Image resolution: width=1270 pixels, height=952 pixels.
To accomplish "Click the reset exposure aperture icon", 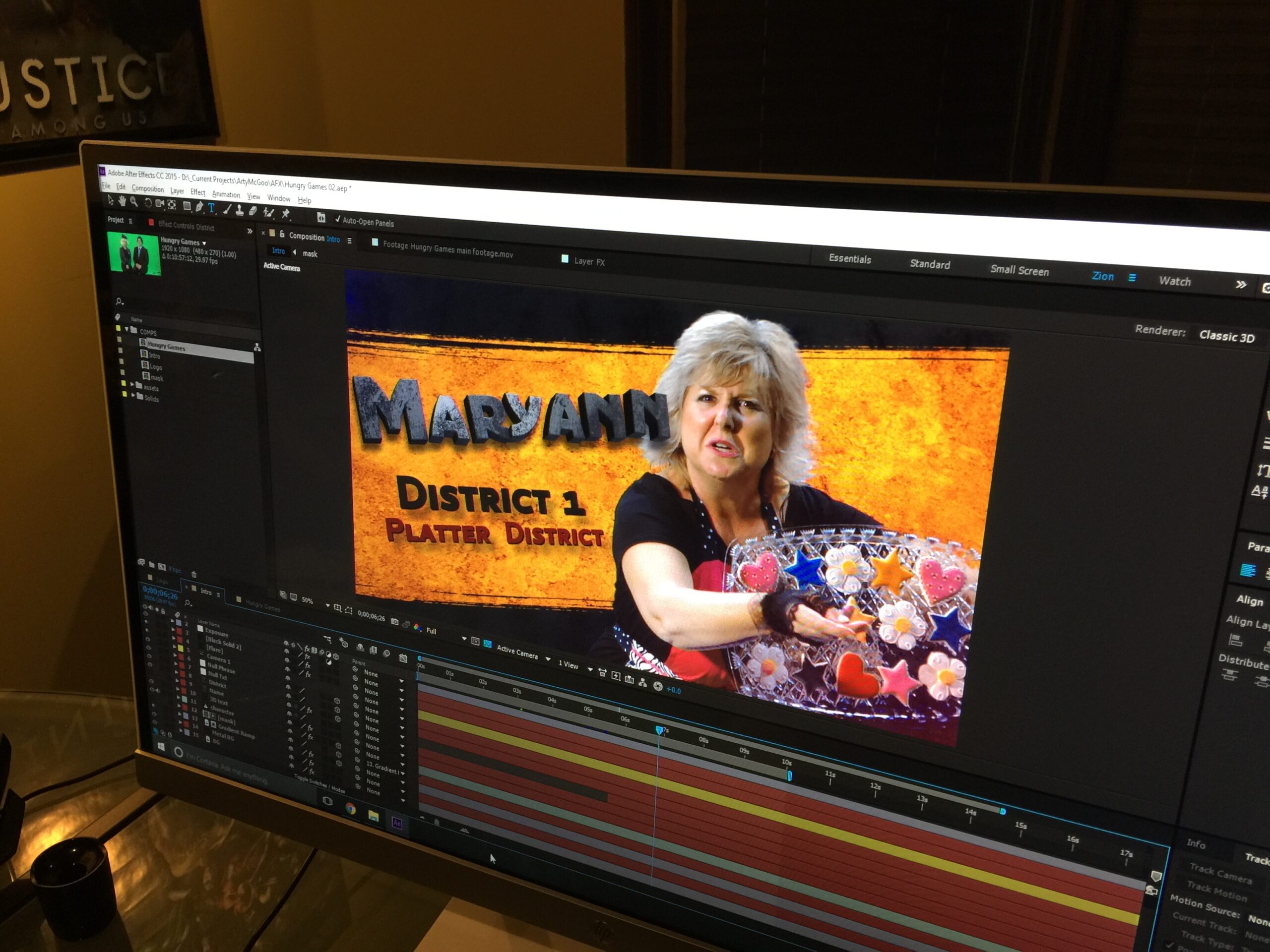I will (658, 686).
